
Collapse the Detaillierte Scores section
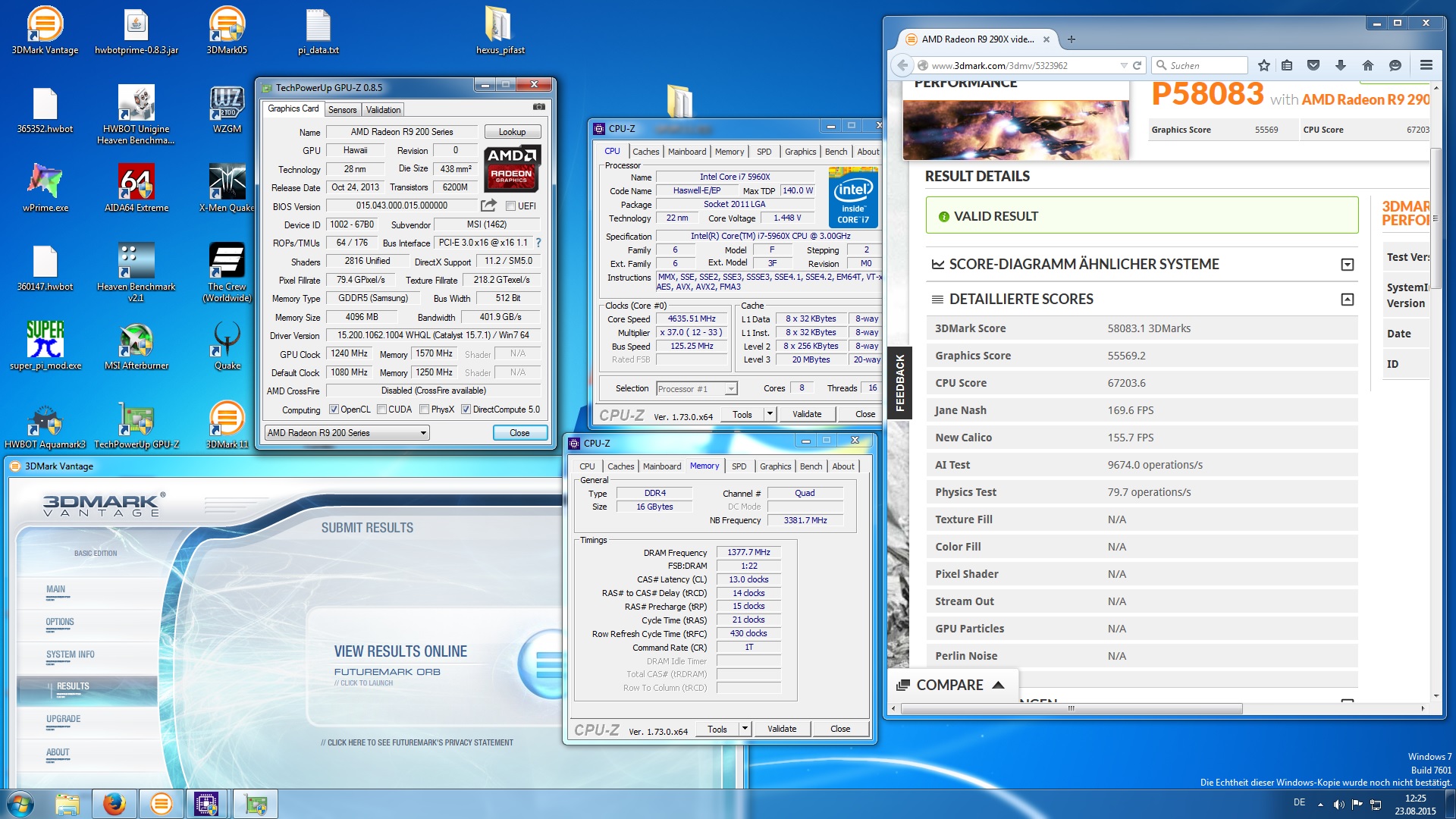pos(1347,300)
